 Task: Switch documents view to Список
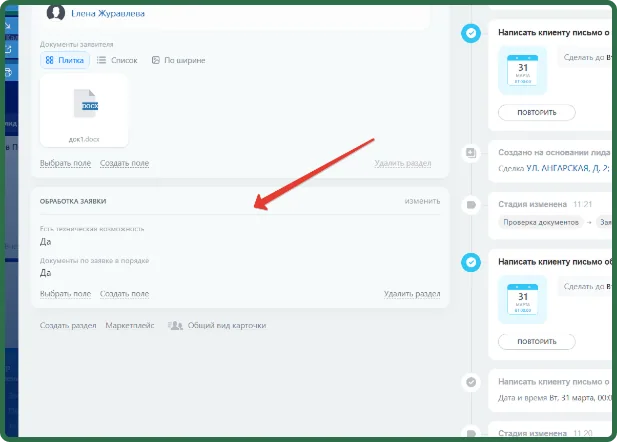117,60
